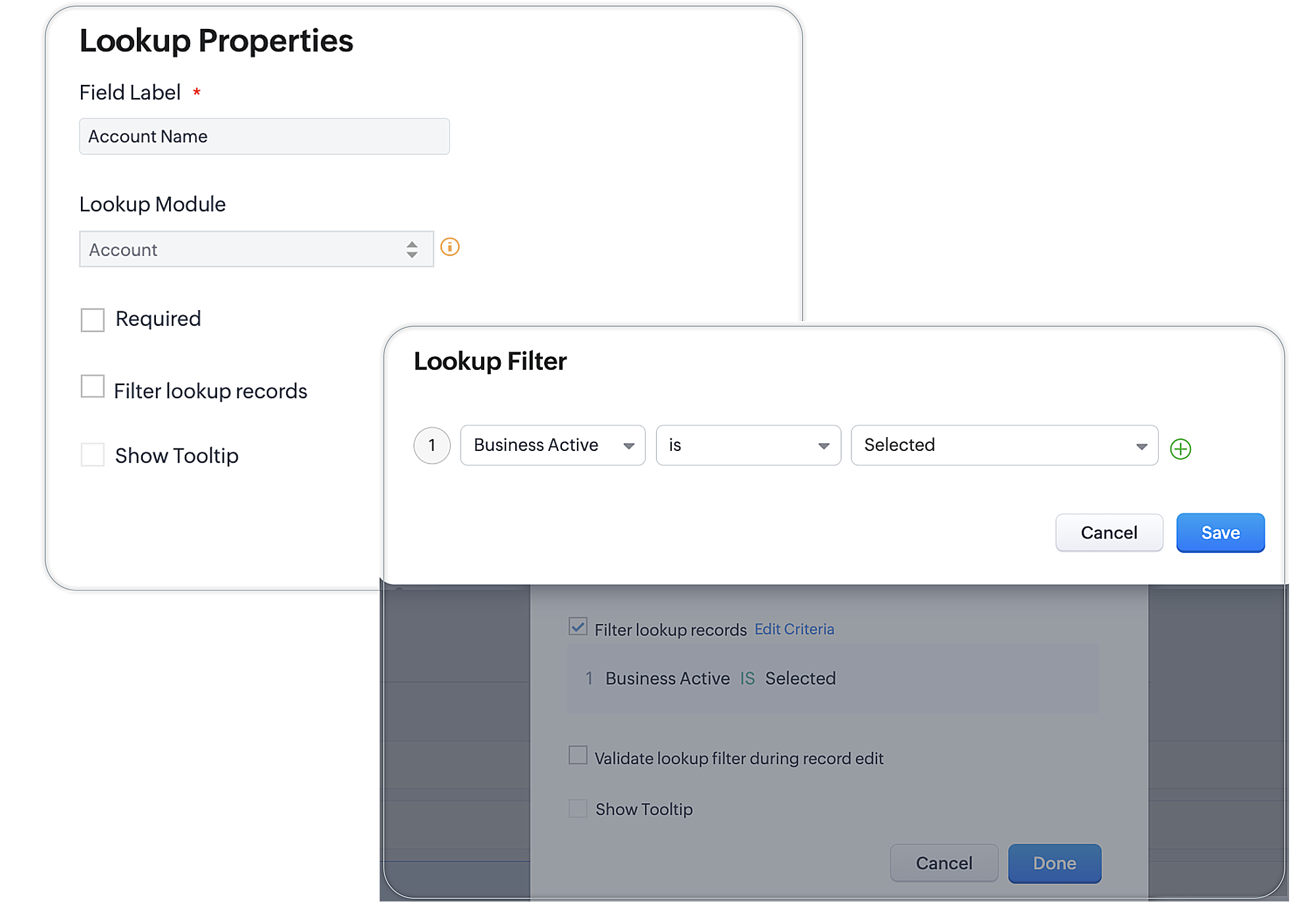
Task: Uncheck the checked Filter lookup records box
Action: (578, 627)
